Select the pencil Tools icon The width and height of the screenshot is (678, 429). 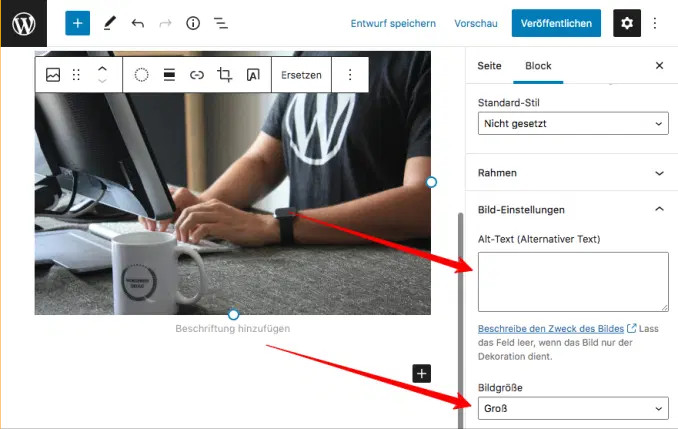pos(109,23)
